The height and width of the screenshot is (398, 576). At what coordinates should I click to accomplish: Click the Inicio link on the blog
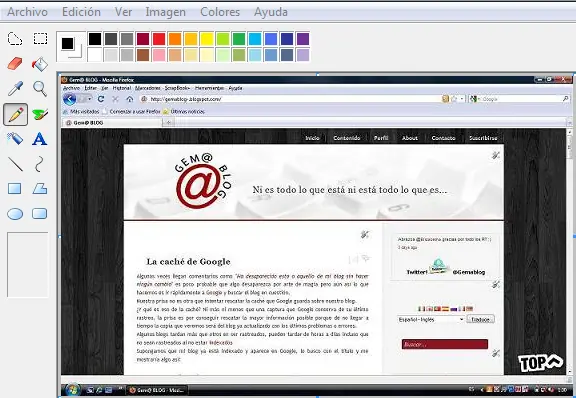[312, 138]
